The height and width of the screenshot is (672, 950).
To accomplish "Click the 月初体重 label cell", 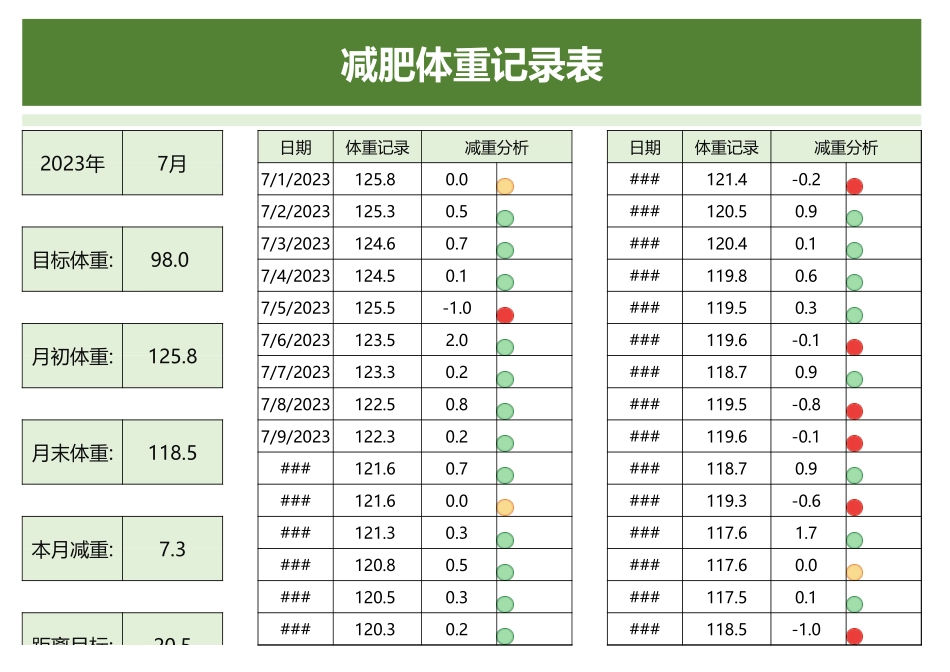I will [x=72, y=356].
